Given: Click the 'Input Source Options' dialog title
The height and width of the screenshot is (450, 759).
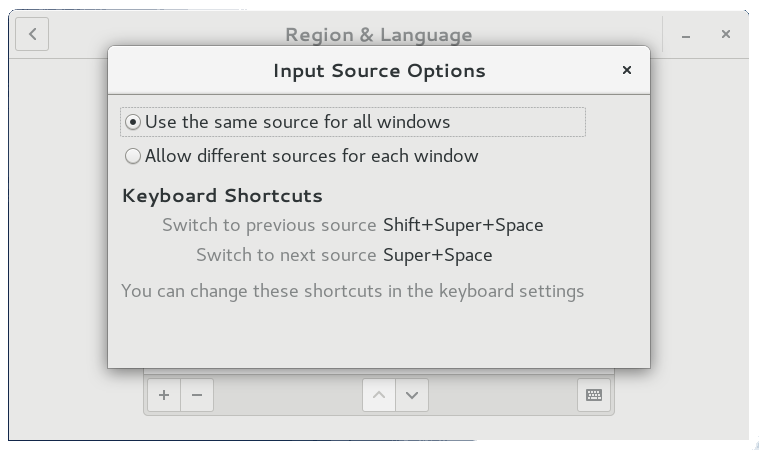Looking at the screenshot, I should pyautogui.click(x=379, y=71).
